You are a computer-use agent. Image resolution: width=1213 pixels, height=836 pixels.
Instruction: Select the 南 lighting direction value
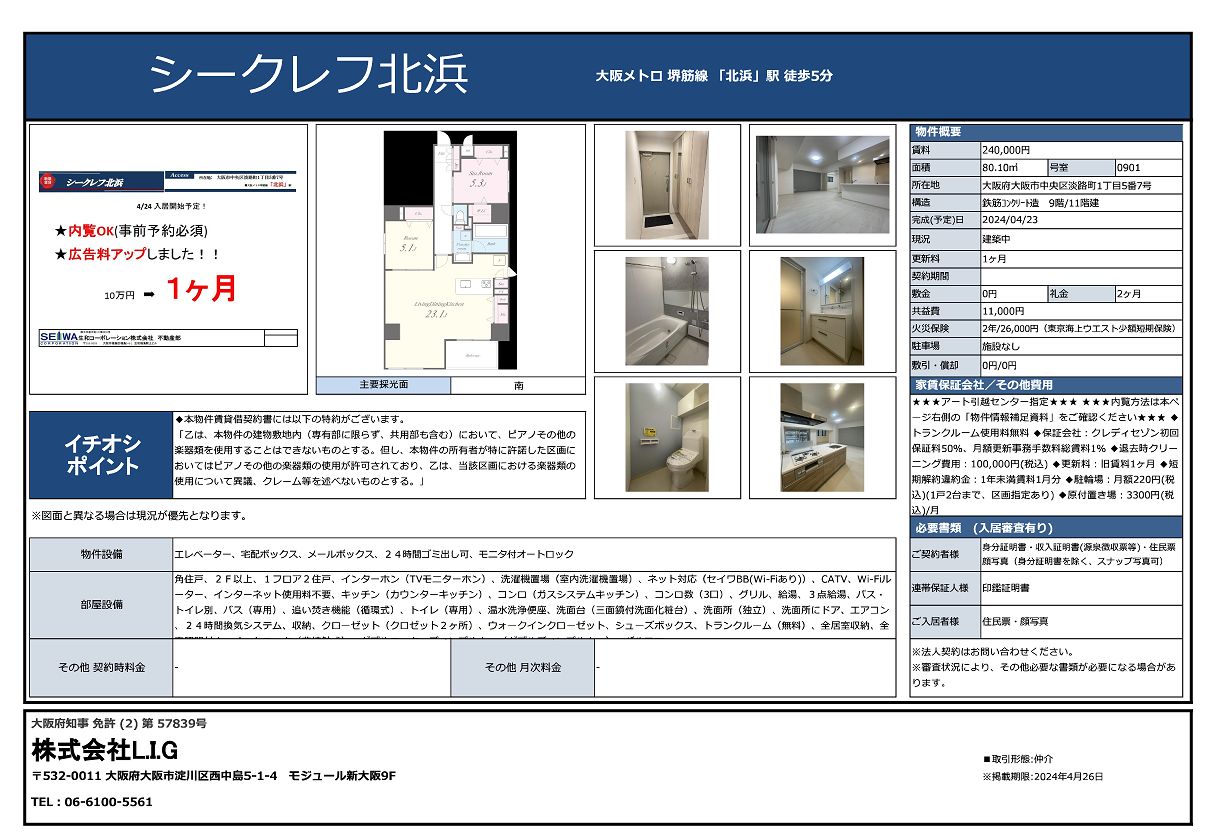click(518, 385)
